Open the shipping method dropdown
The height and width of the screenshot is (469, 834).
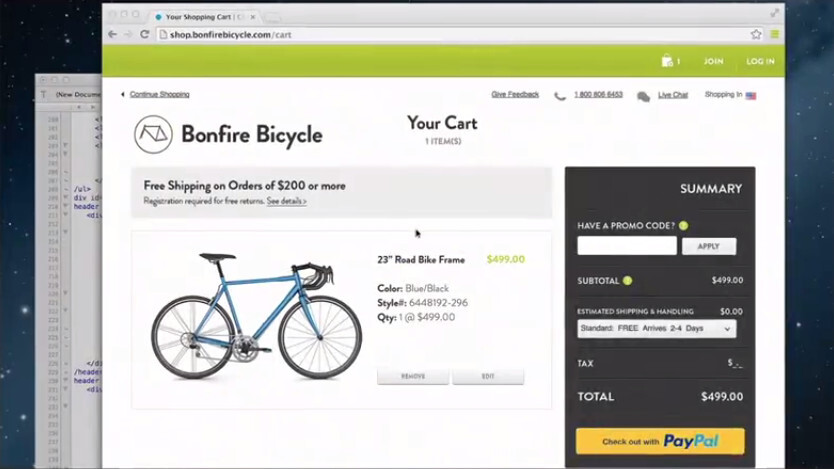[x=656, y=329]
